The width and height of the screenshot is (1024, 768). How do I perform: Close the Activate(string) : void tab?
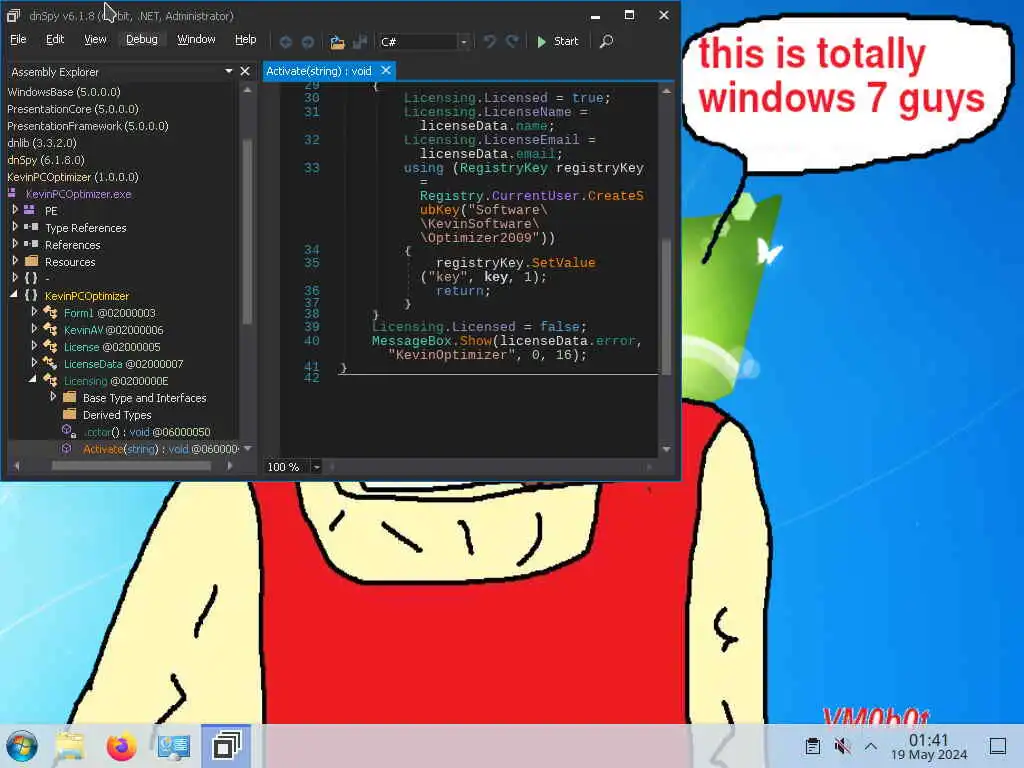[386, 70]
